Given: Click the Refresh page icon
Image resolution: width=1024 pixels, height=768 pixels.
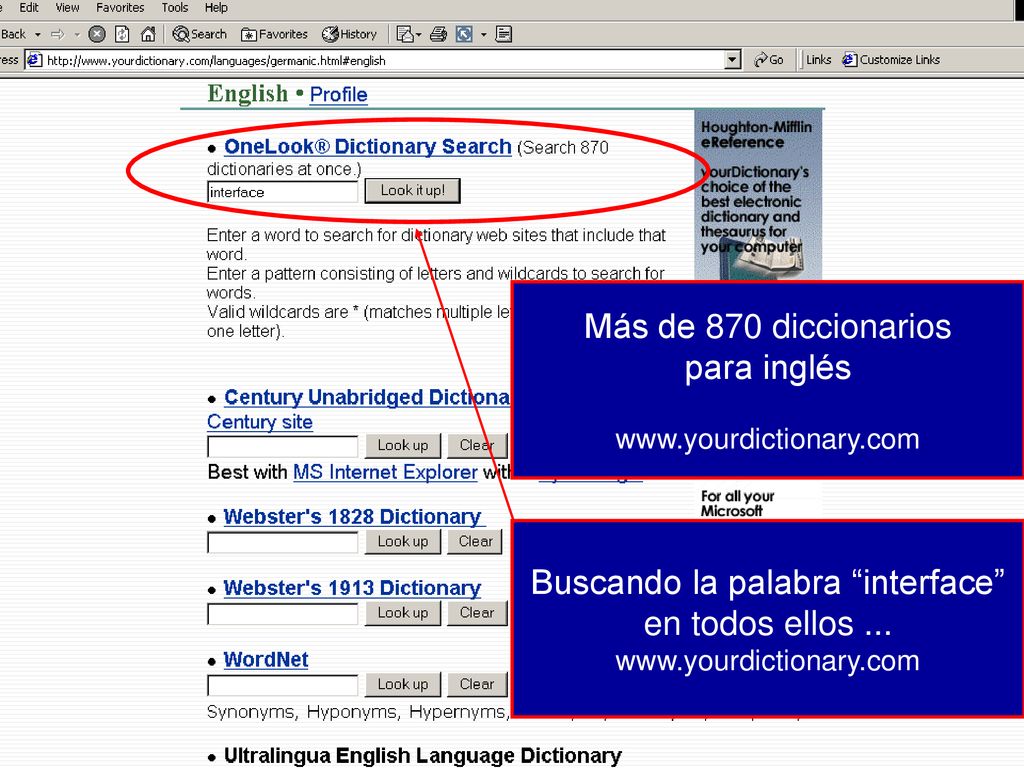Looking at the screenshot, I should click(122, 34).
